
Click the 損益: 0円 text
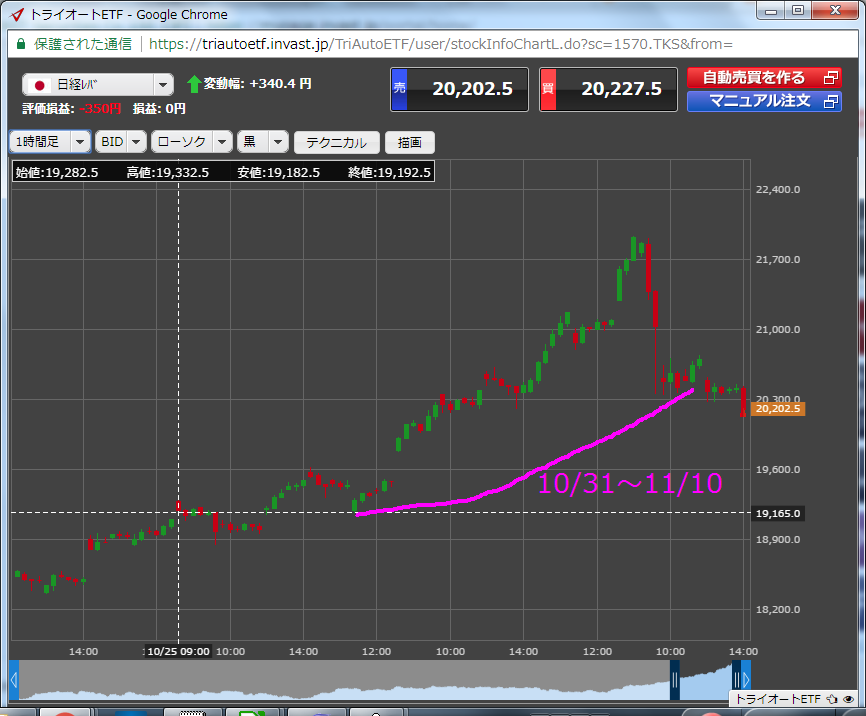159,108
